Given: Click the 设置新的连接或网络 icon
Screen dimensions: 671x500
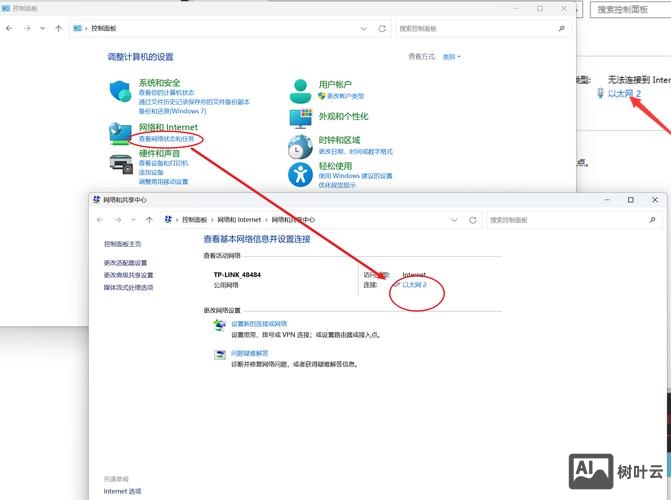Looking at the screenshot, I should [220, 325].
